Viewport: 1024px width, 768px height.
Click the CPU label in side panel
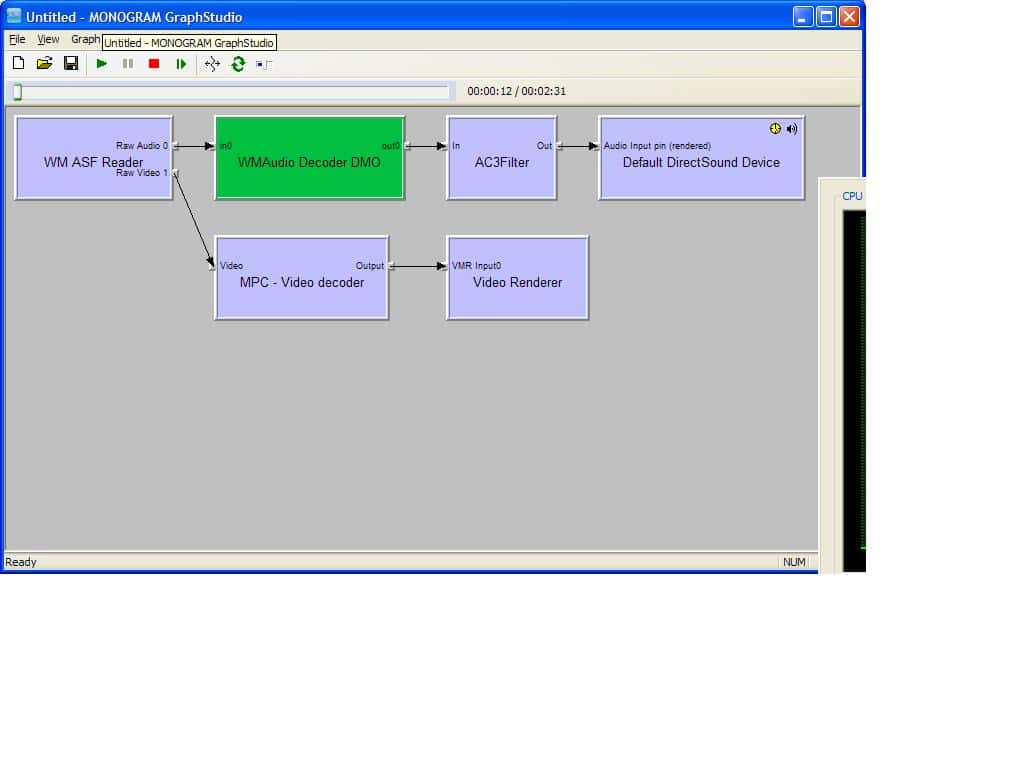pos(852,196)
